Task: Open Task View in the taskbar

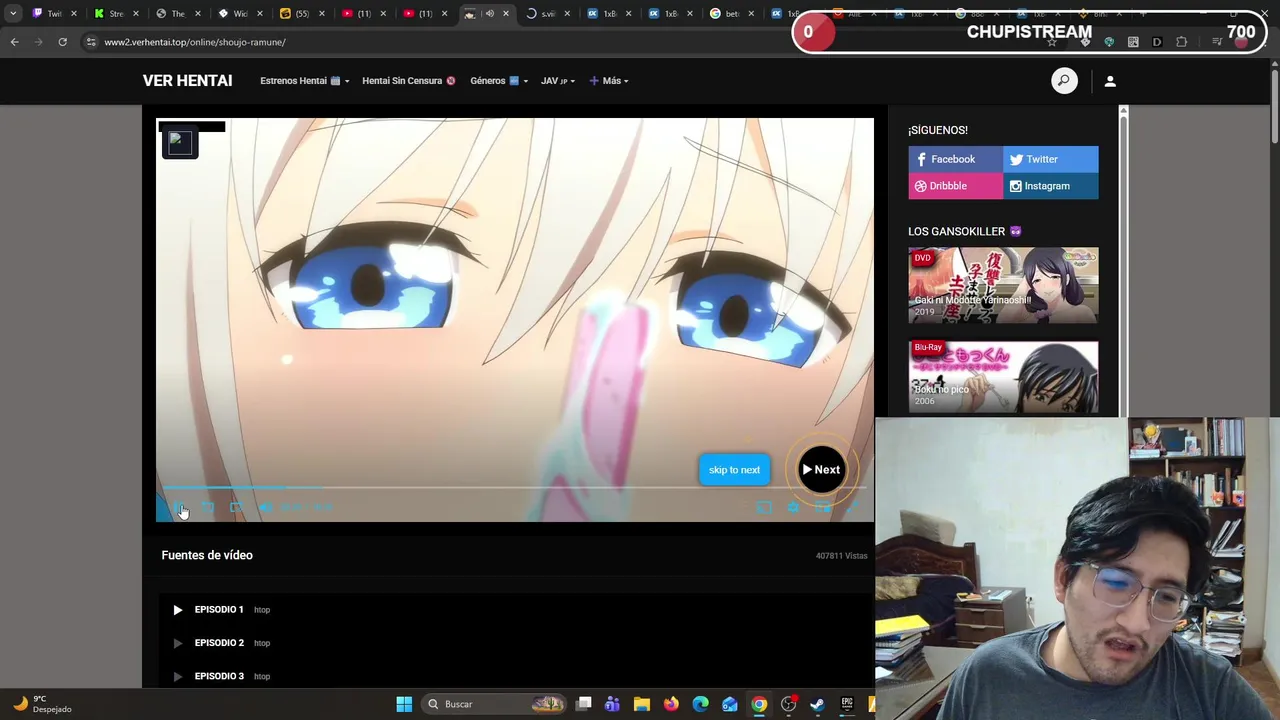Action: [584, 704]
